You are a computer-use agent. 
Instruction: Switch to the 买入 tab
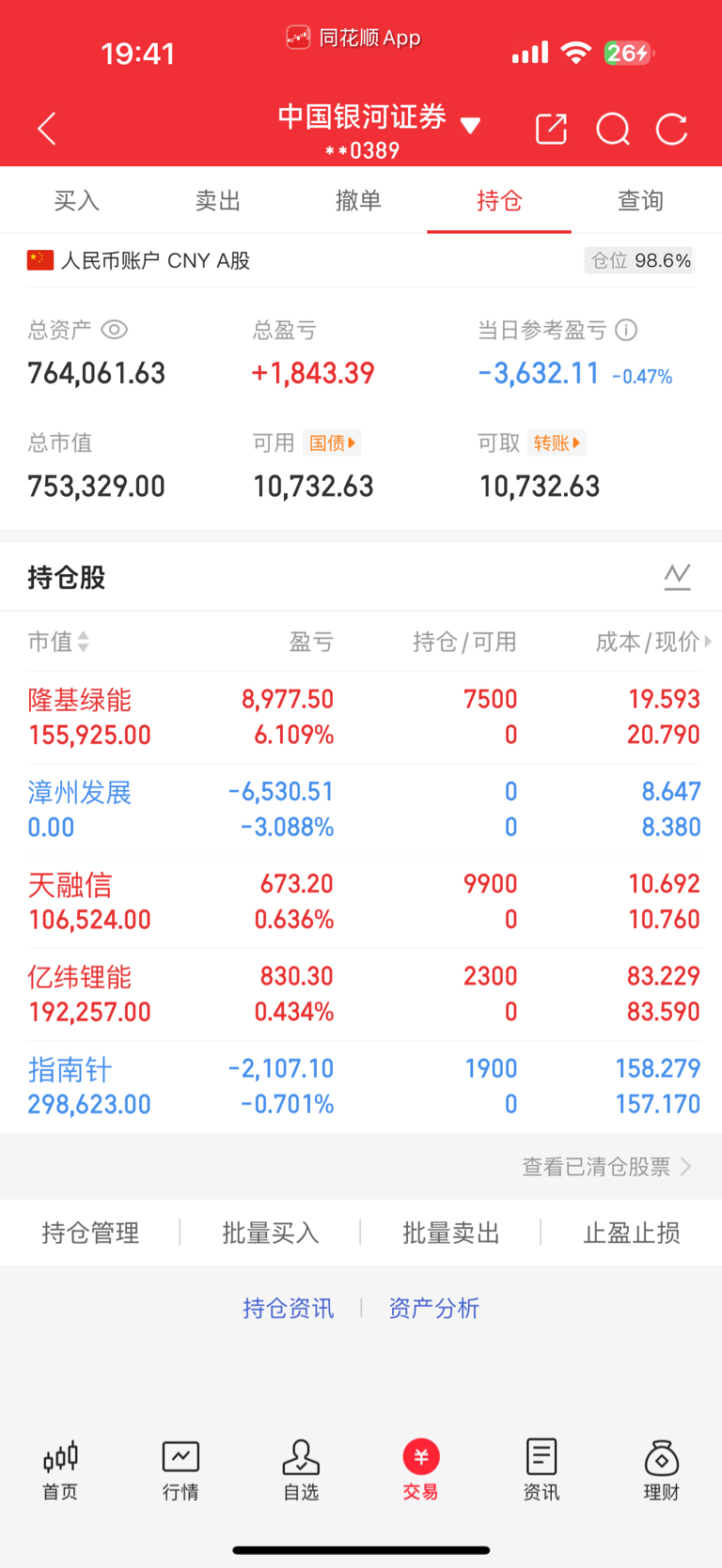[76, 200]
